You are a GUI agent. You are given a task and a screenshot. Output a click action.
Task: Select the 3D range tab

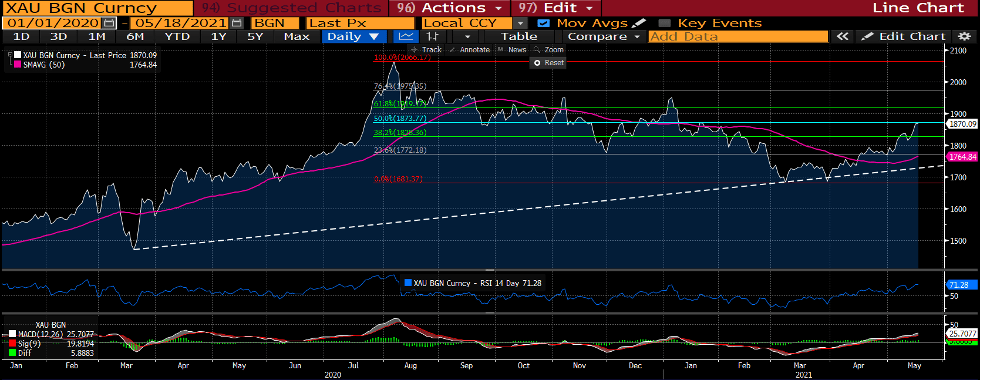point(58,36)
